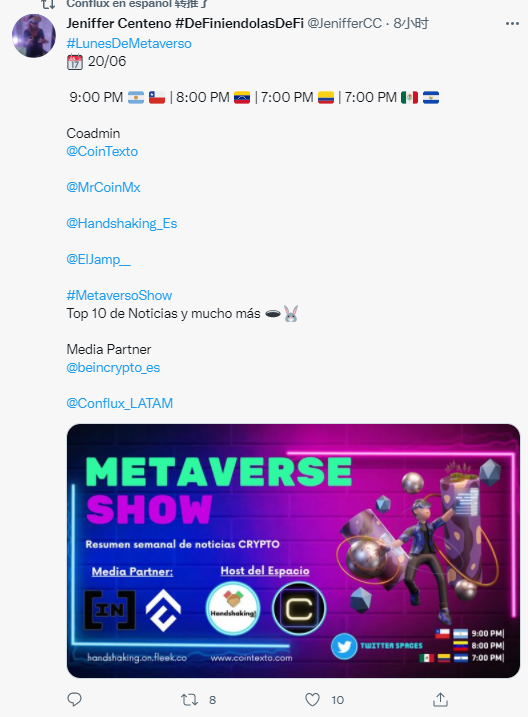The width and height of the screenshot is (528, 717).
Task: Open the share upload icon
Action: [x=440, y=699]
